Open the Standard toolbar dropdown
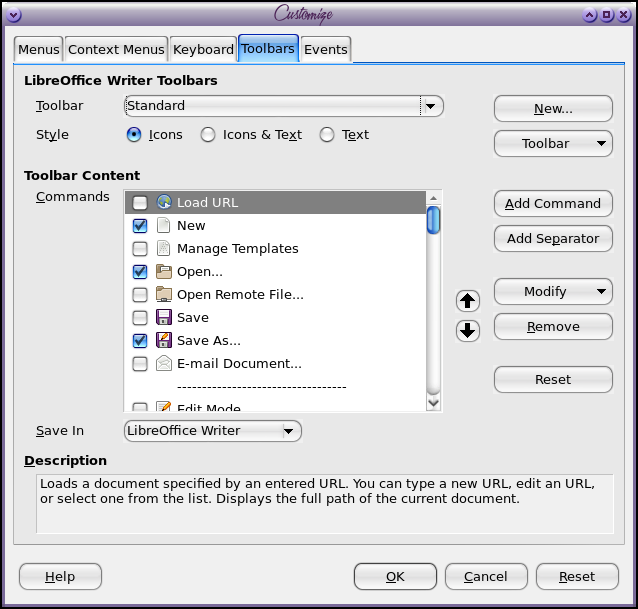Image resolution: width=638 pixels, height=609 pixels. pos(284,106)
